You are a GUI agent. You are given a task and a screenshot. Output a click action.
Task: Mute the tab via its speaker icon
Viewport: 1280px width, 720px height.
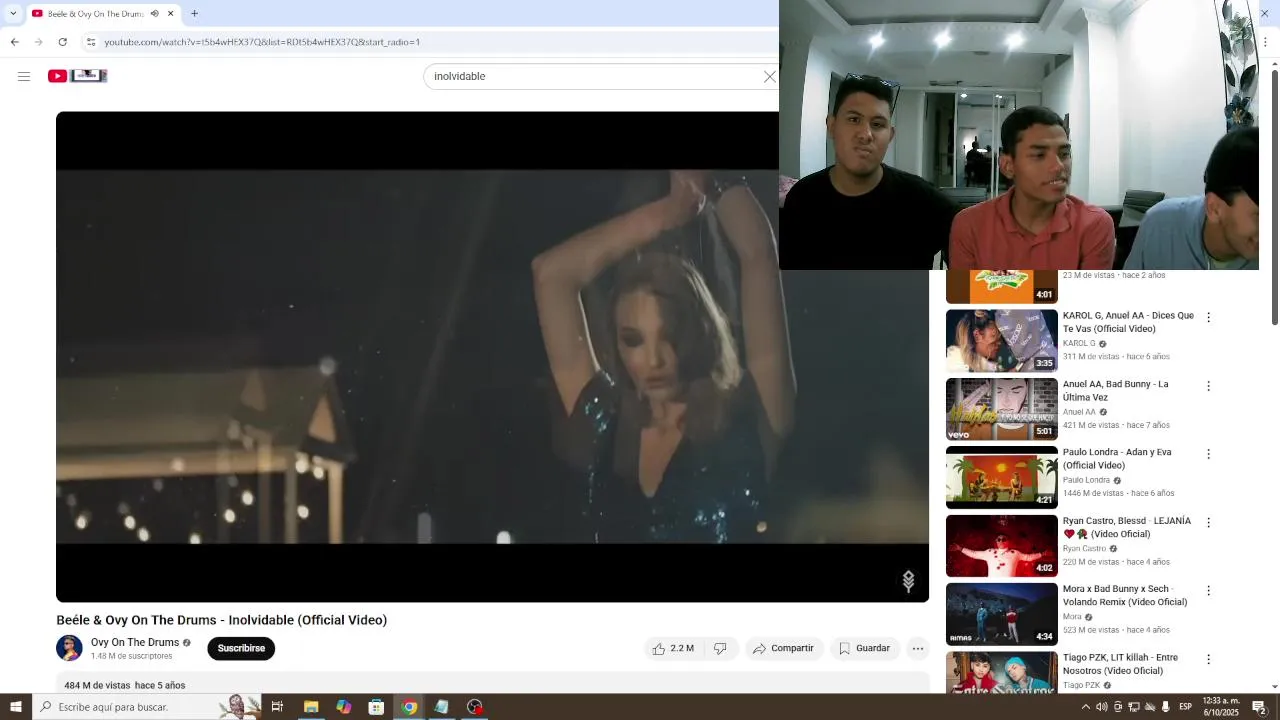[x=154, y=14]
